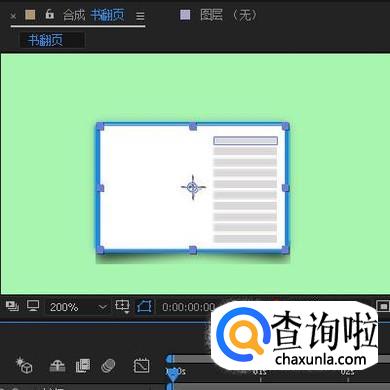Click the layer anchor point crosshair
Screen dimensions: 390x390
click(193, 187)
